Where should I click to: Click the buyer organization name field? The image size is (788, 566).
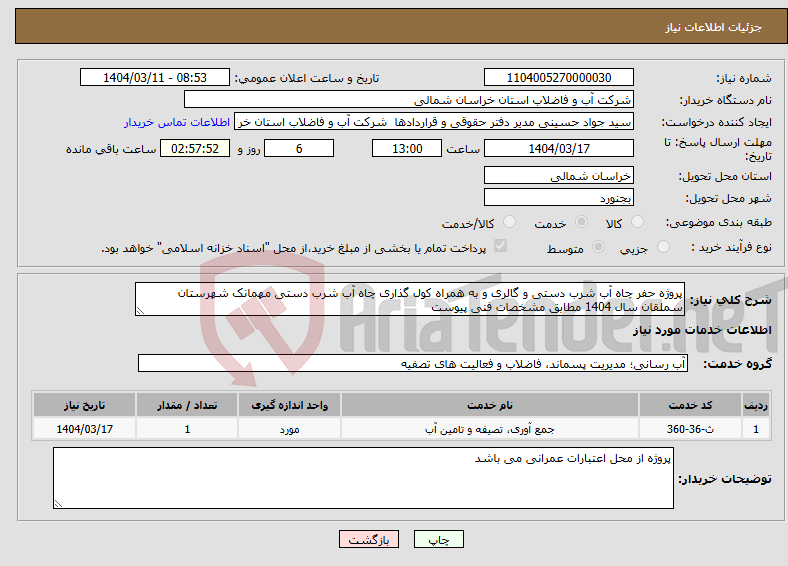pyautogui.click(x=409, y=100)
